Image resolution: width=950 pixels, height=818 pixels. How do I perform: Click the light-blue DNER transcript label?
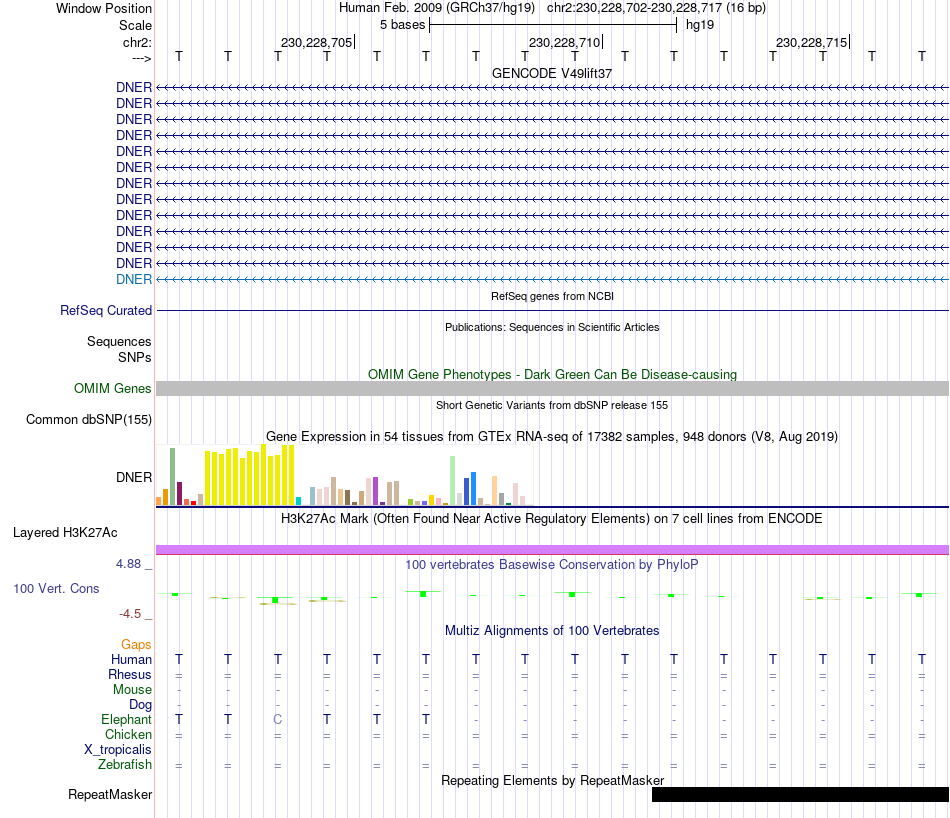(x=134, y=279)
